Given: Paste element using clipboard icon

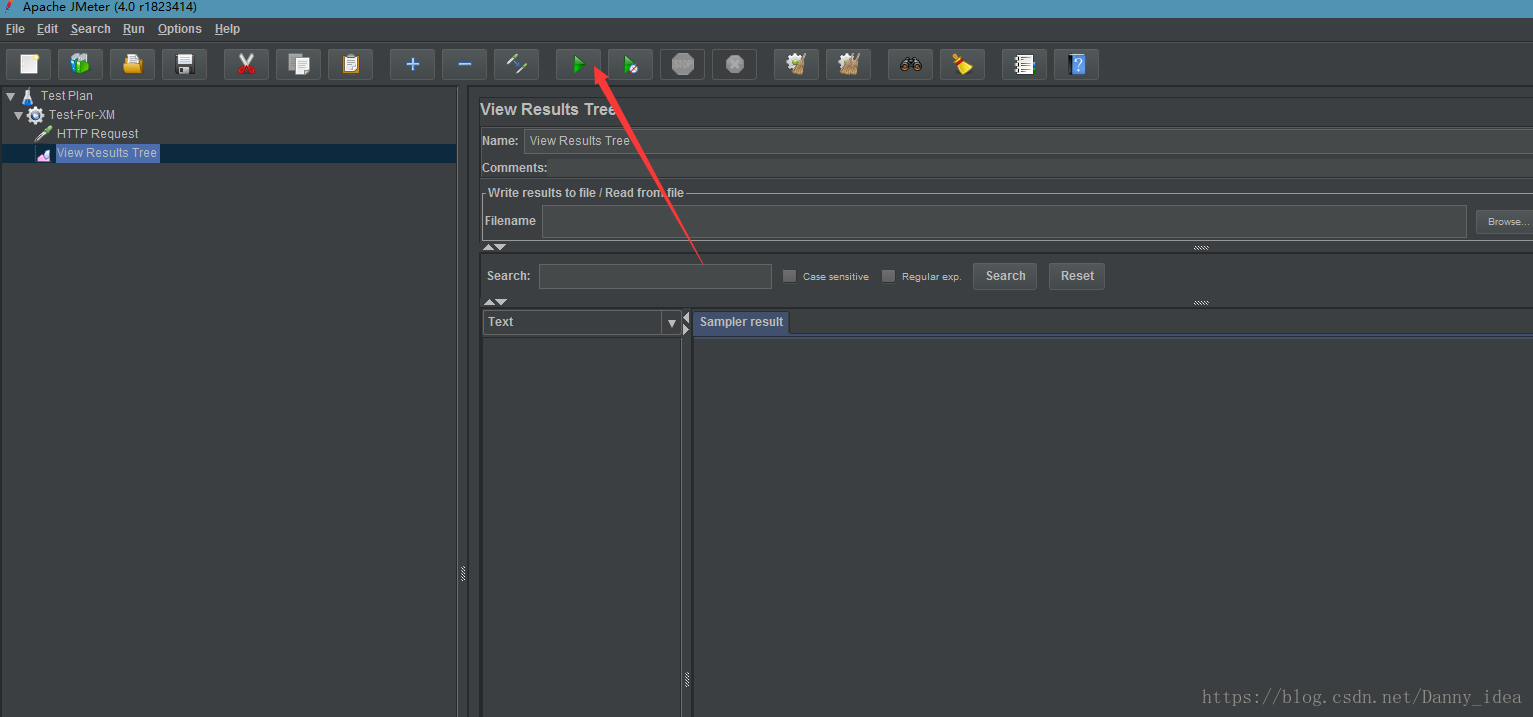Looking at the screenshot, I should 350,64.
